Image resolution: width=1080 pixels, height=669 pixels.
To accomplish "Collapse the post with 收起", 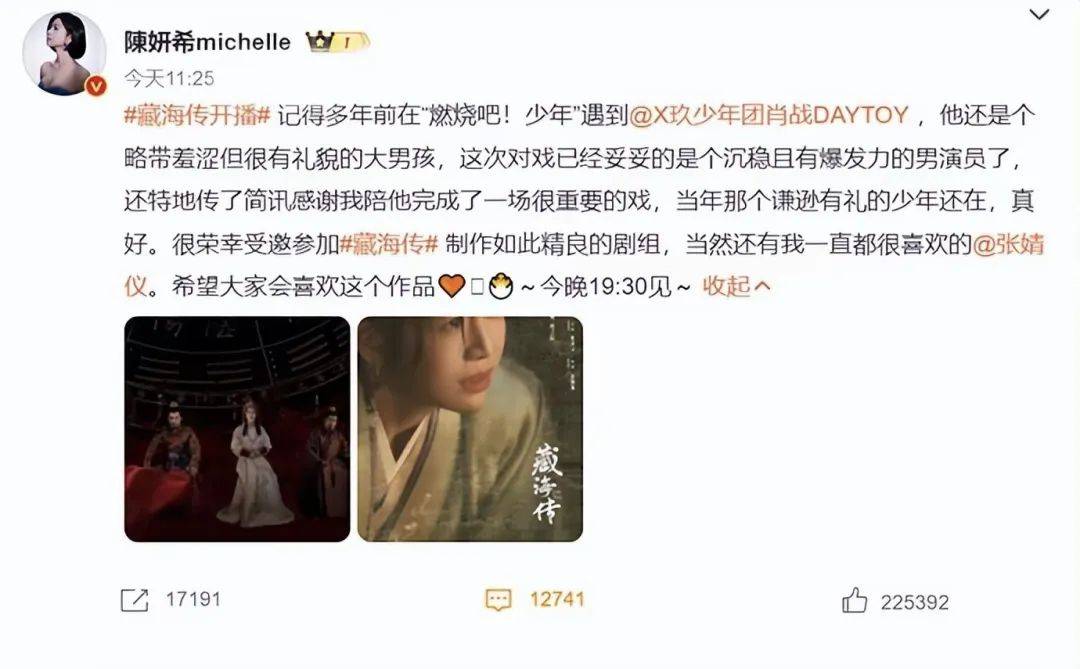I will click(726, 285).
